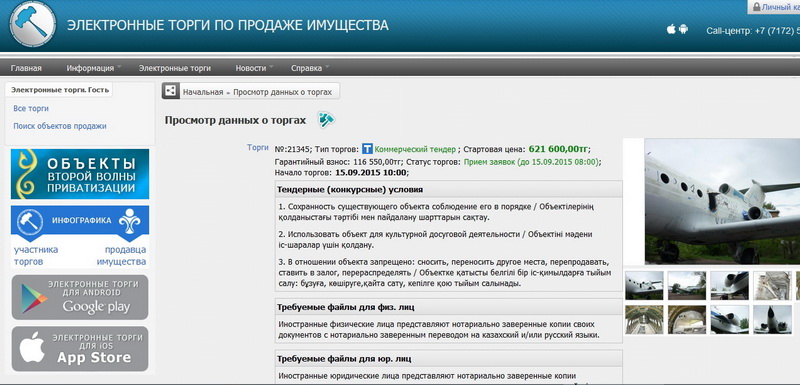Screen dimensions: 800x385
Task: Click the blue T commercial tender icon
Action: [x=367, y=149]
